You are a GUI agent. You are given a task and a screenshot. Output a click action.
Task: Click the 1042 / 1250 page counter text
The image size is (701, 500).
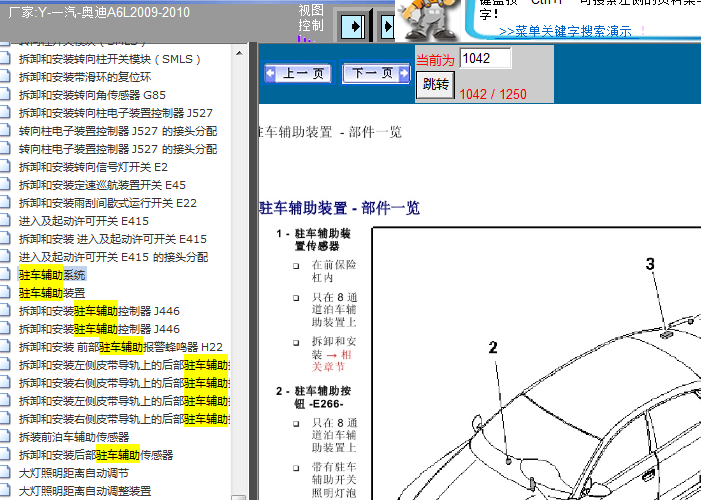click(493, 94)
